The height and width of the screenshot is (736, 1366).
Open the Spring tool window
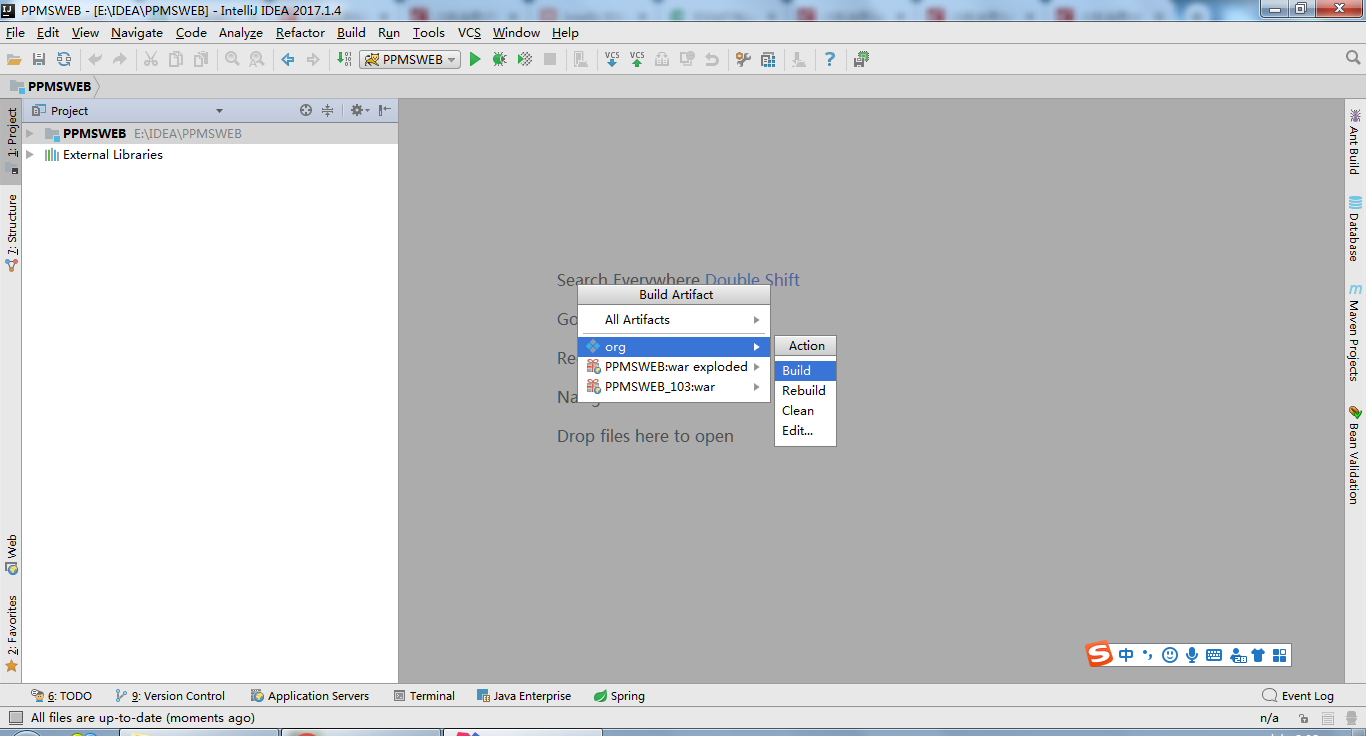619,695
